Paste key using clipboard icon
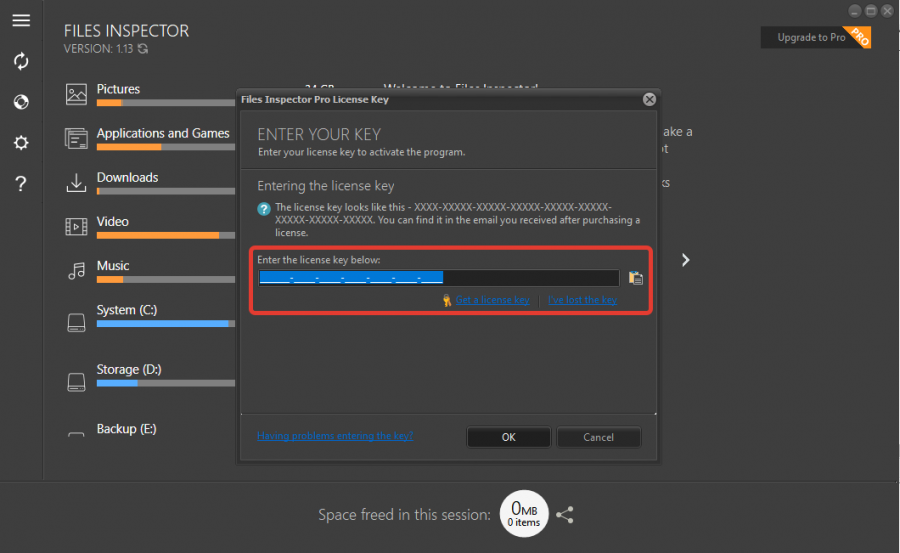Viewport: 900px width, 553px height. (x=635, y=278)
